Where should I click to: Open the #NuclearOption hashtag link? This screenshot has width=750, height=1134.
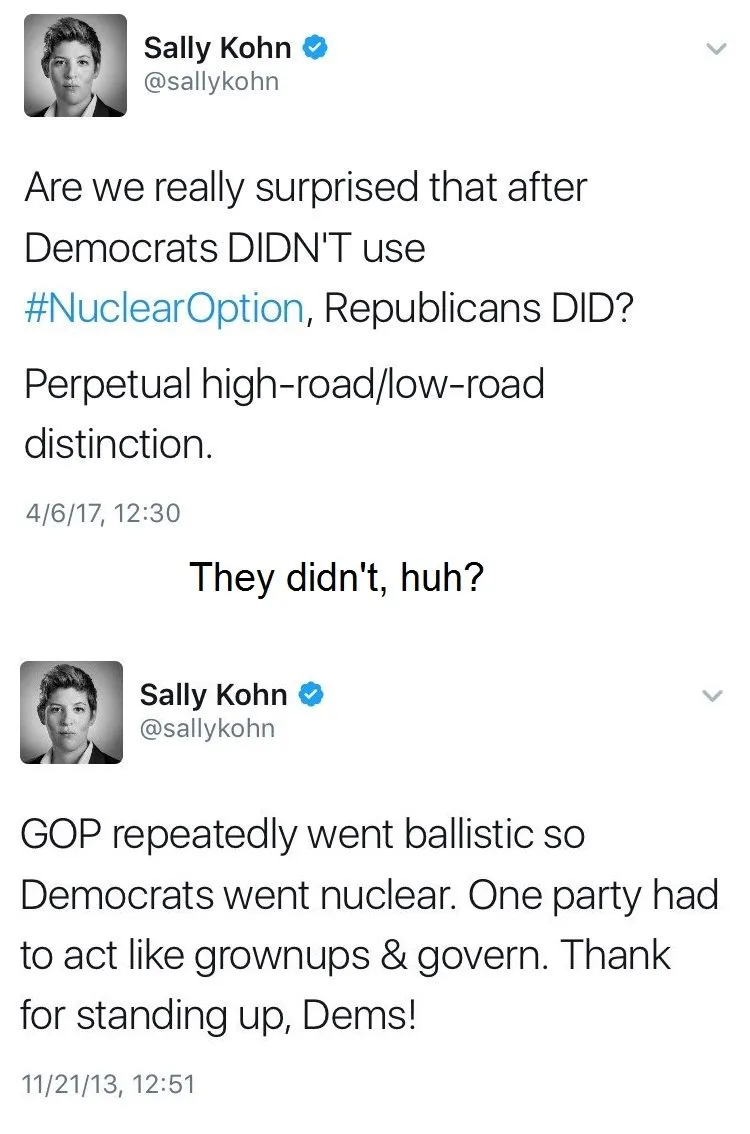pyautogui.click(x=164, y=308)
